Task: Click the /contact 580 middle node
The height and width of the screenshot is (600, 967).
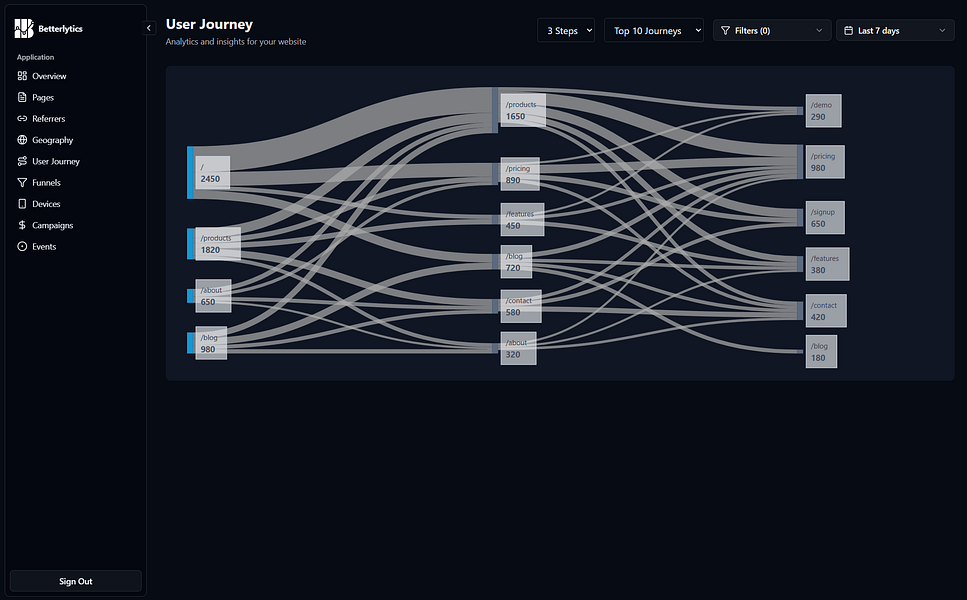Action: 521,306
